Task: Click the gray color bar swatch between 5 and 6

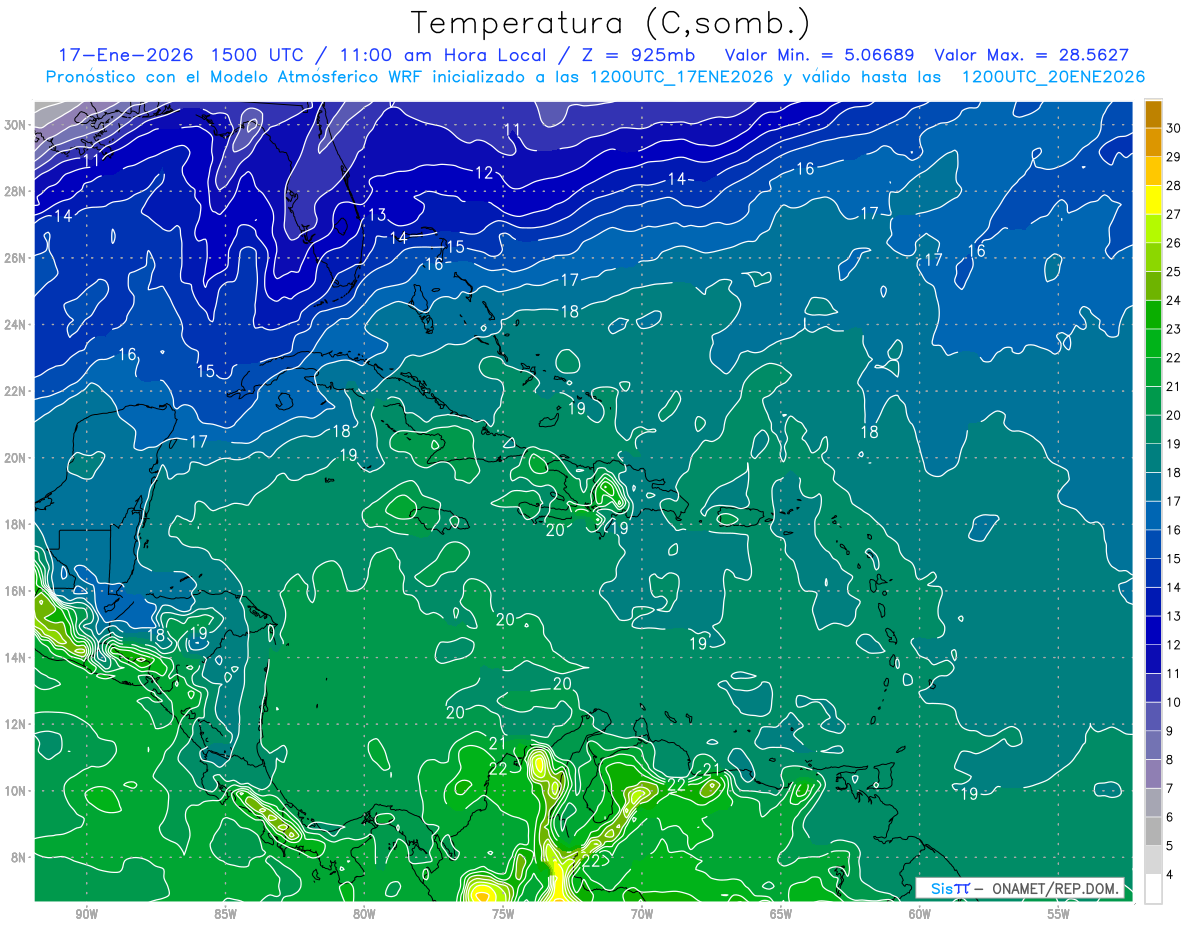Action: pyautogui.click(x=1153, y=832)
